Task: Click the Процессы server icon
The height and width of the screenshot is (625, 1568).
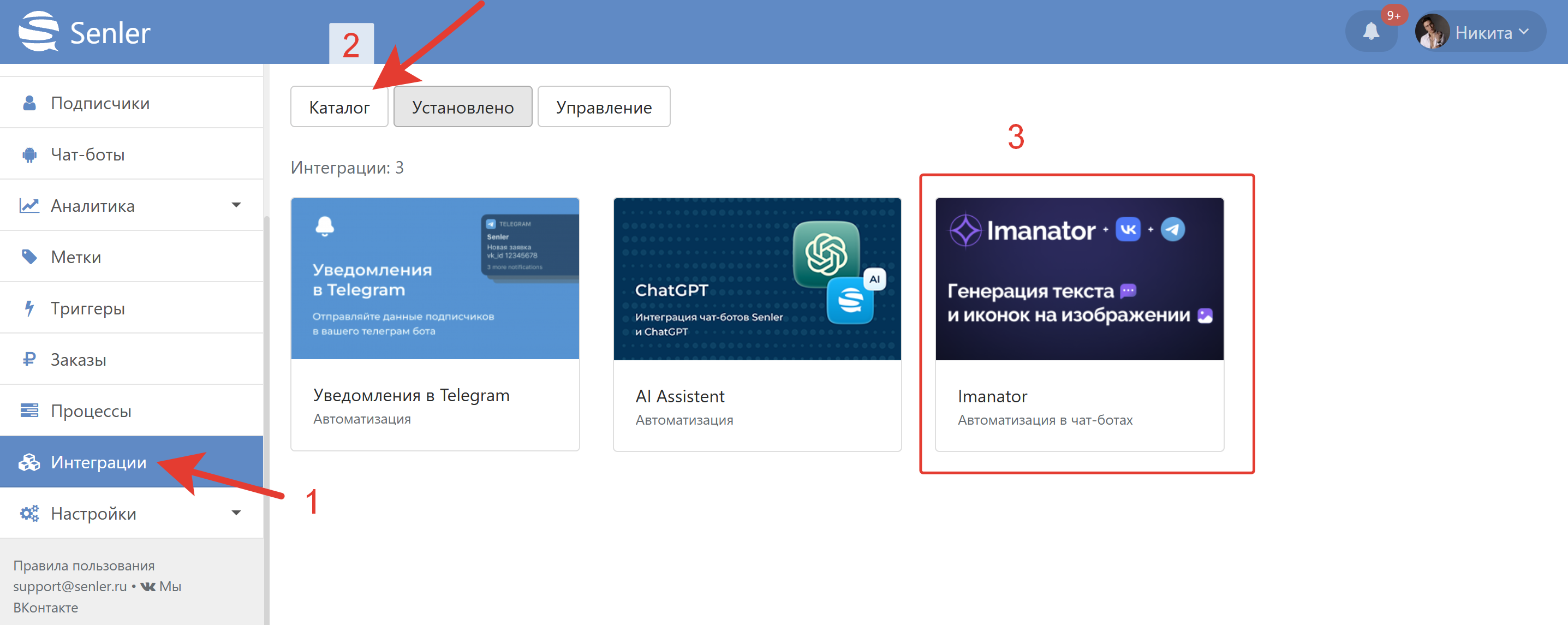Action: coord(29,411)
